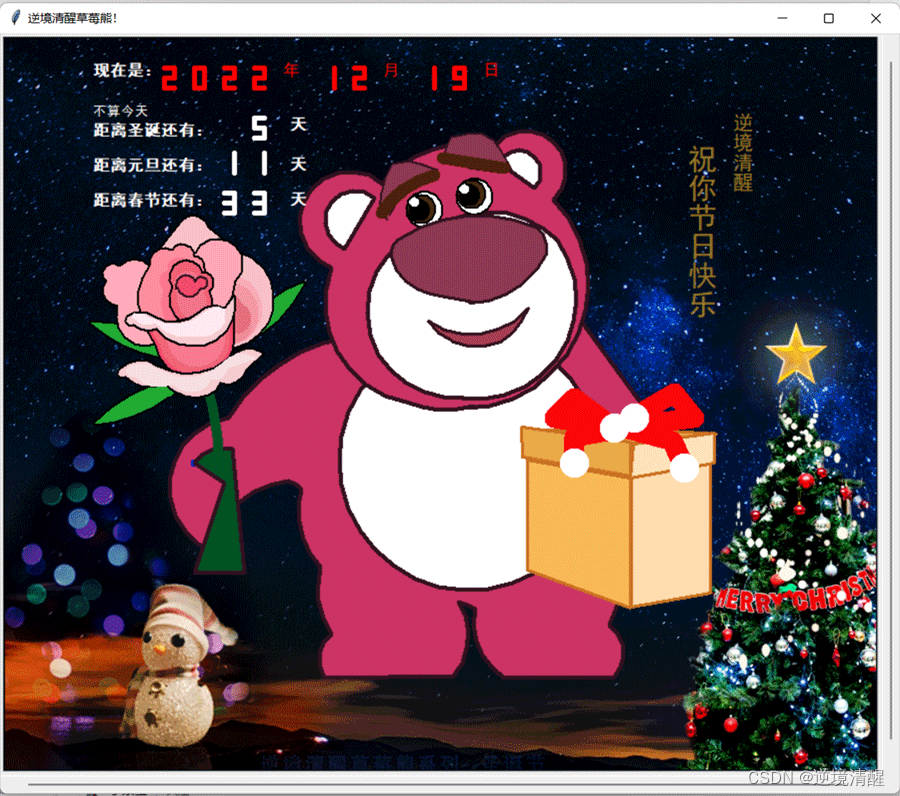The height and width of the screenshot is (796, 900).
Task: Click the vertical text 祝你节日快乐
Action: [x=703, y=231]
